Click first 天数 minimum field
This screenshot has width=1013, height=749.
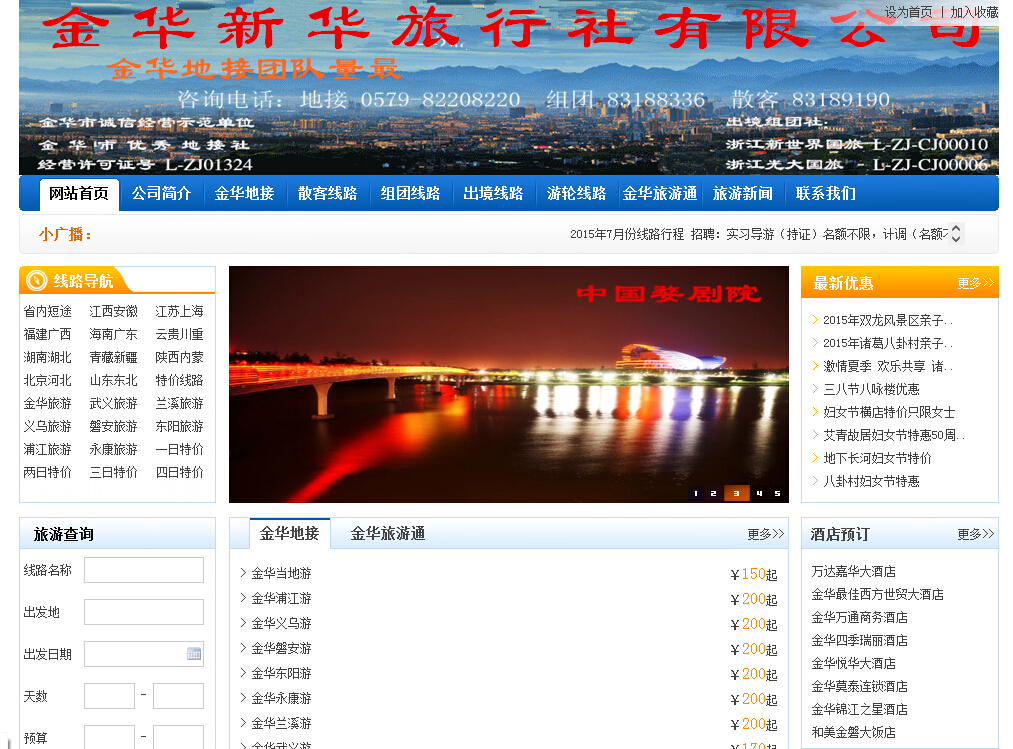click(x=109, y=696)
